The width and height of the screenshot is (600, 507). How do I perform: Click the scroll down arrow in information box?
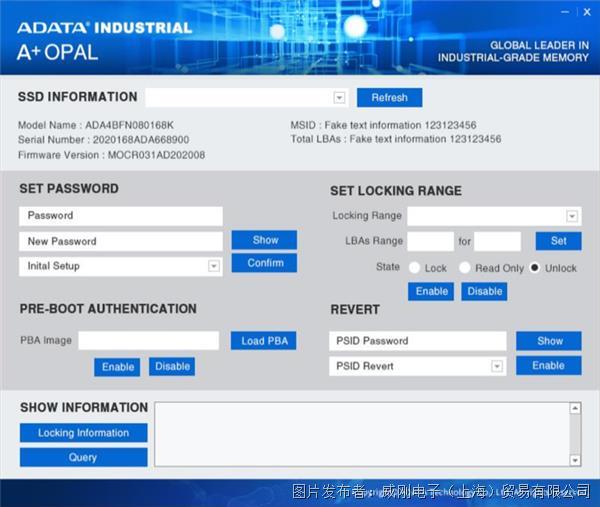click(x=575, y=460)
